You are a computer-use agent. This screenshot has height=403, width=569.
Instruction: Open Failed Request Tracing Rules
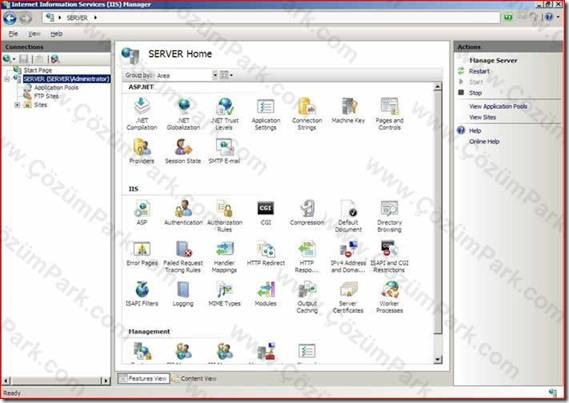click(183, 256)
